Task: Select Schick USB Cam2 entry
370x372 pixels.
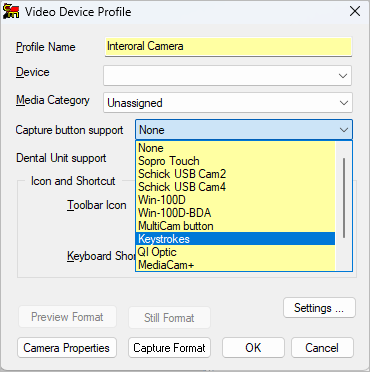Action: coord(235,174)
